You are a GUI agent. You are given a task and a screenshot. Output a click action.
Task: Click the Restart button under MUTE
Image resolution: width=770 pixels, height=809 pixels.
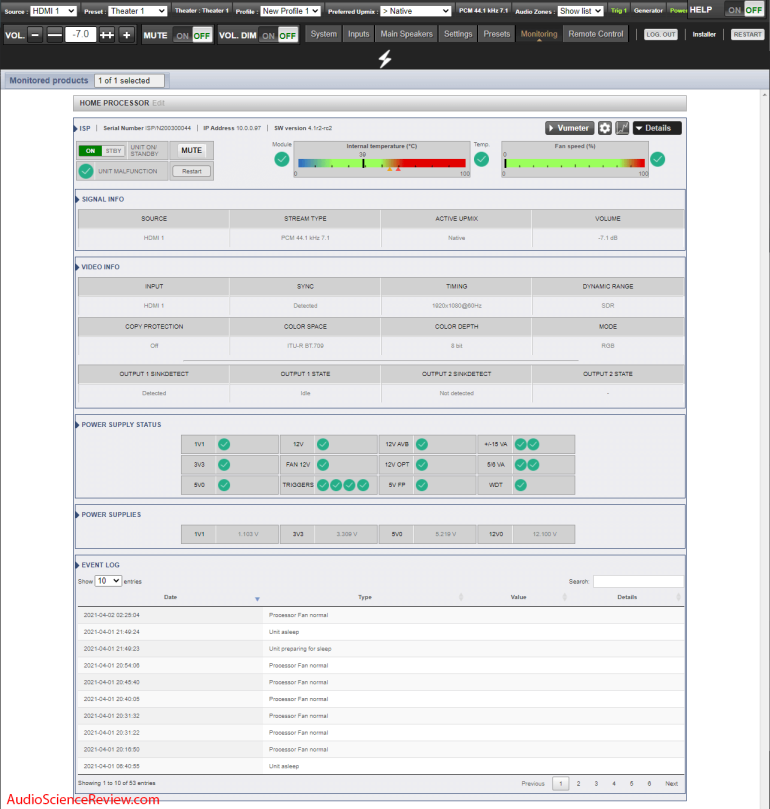click(191, 171)
